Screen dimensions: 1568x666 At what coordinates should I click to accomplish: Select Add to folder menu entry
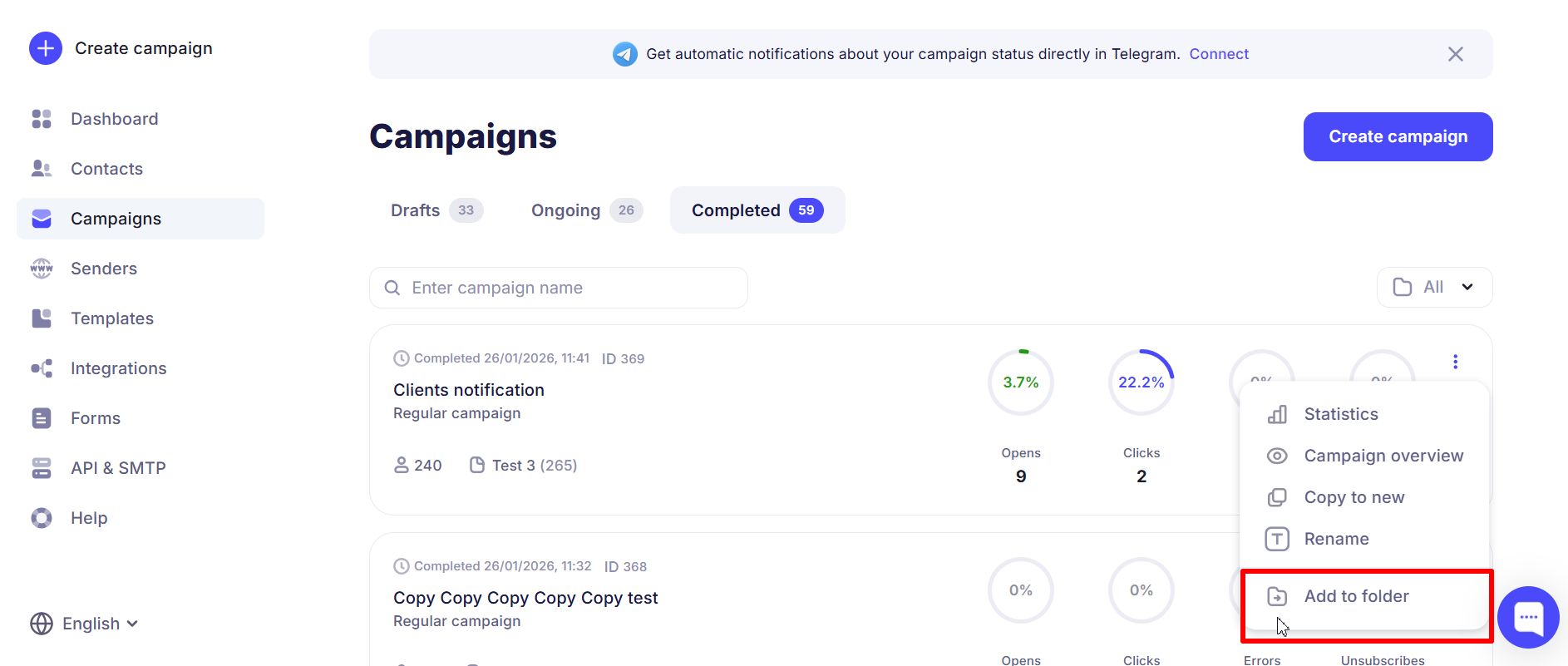[x=1356, y=596]
